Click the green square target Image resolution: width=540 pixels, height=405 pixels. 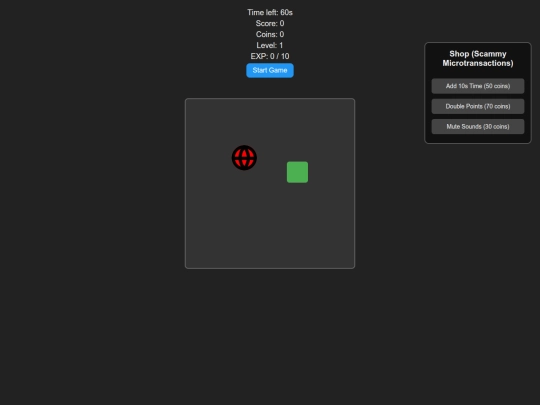298,172
